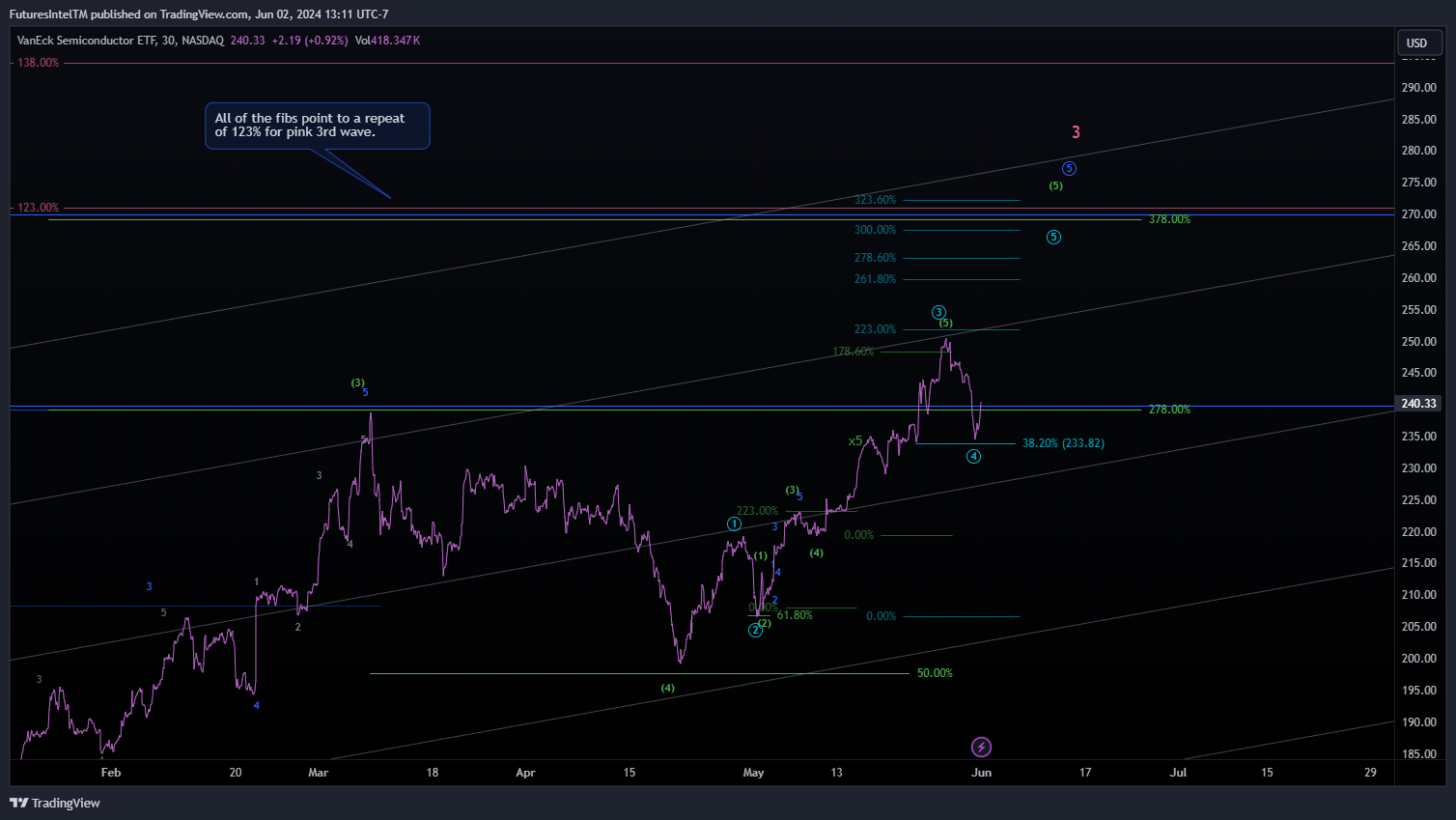Click the 185.00 price axis label
The image size is (1456, 820).
coord(1418,754)
